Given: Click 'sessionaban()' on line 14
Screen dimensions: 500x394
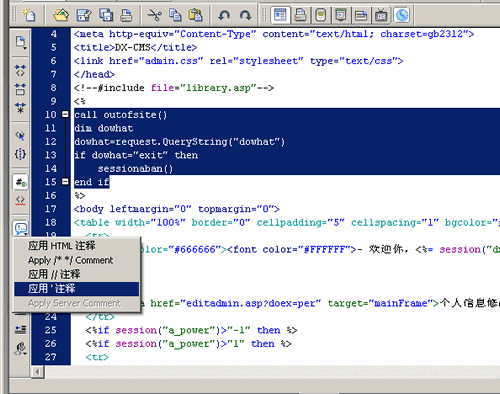Looking at the screenshot, I should 135,169.
